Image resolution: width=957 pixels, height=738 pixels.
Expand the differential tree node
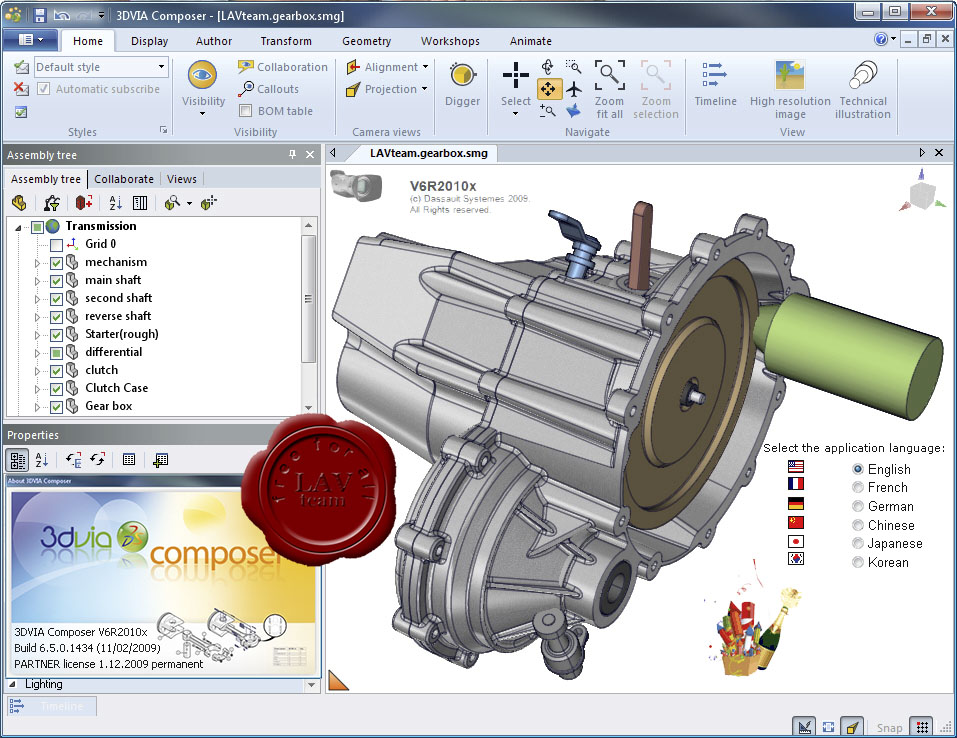coord(37,353)
